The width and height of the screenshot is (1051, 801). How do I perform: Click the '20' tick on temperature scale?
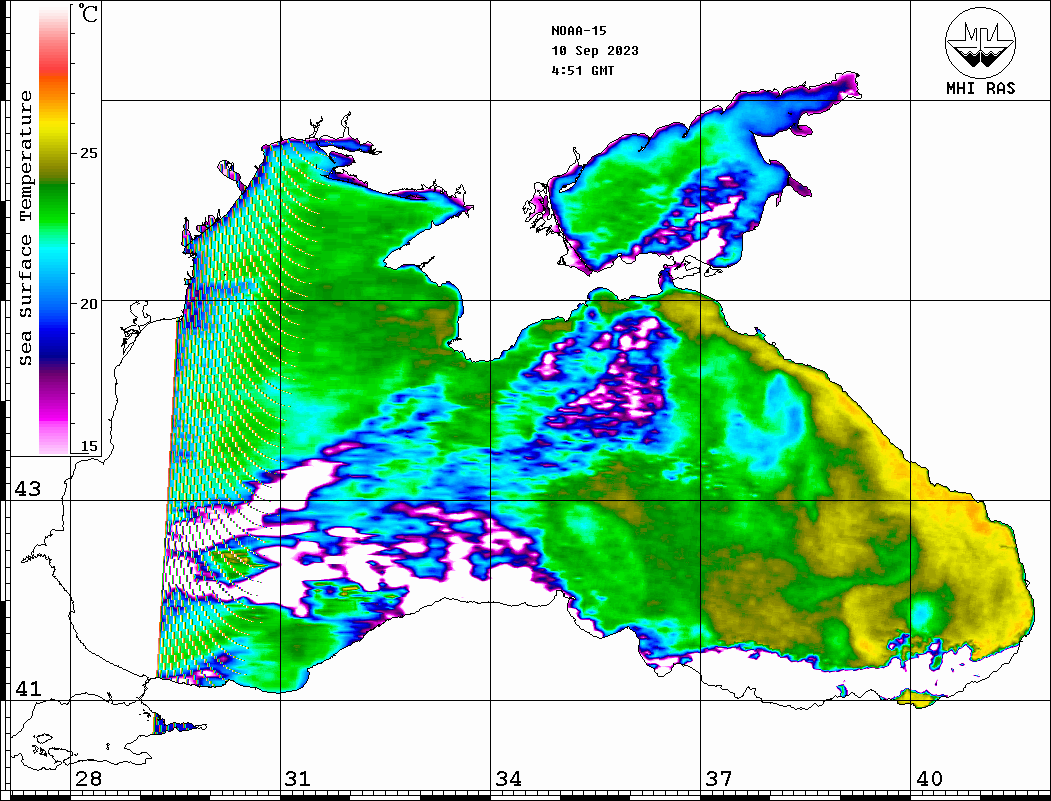pyautogui.click(x=88, y=304)
